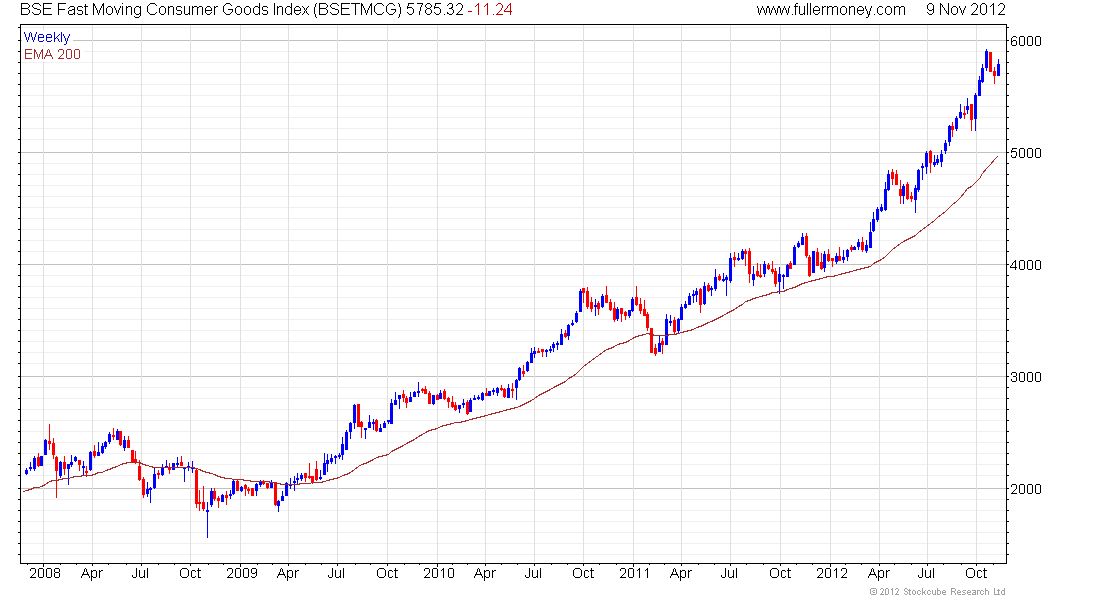Click the 2009 x-axis label
The image size is (1100, 600).
[x=242, y=573]
